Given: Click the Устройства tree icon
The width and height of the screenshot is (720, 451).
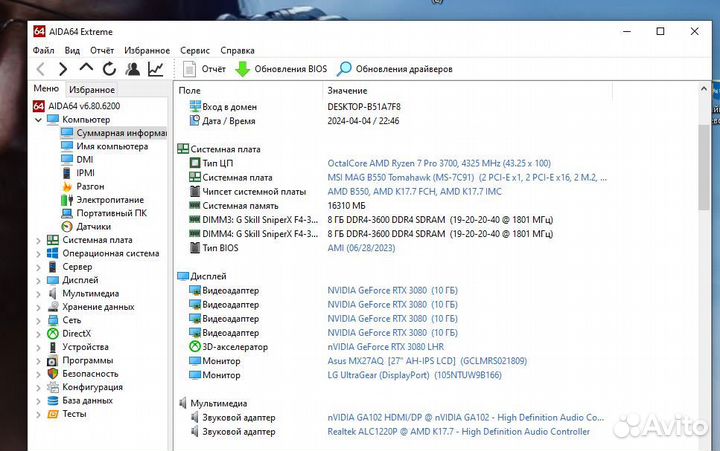Looking at the screenshot, I should click(53, 347).
